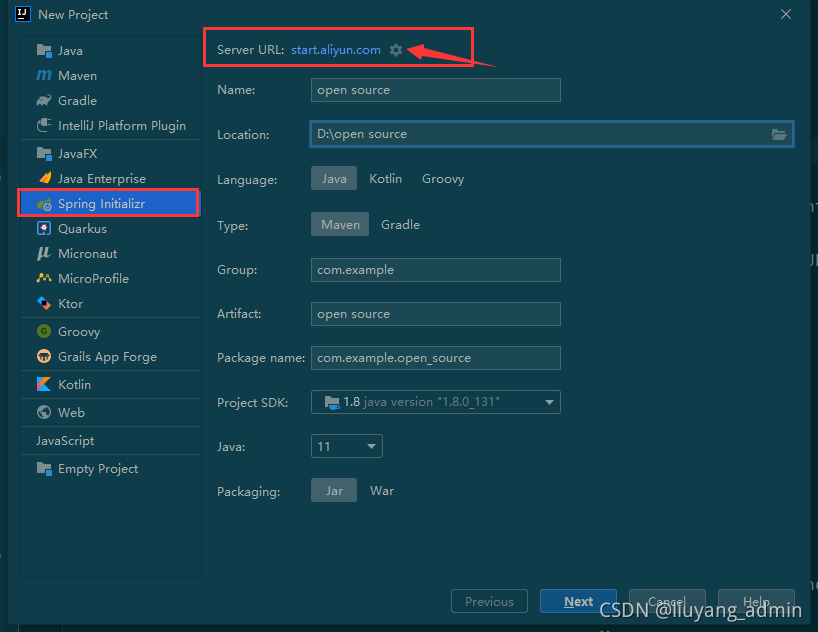Close the New Project dialog
The height and width of the screenshot is (632, 818).
[x=786, y=14]
